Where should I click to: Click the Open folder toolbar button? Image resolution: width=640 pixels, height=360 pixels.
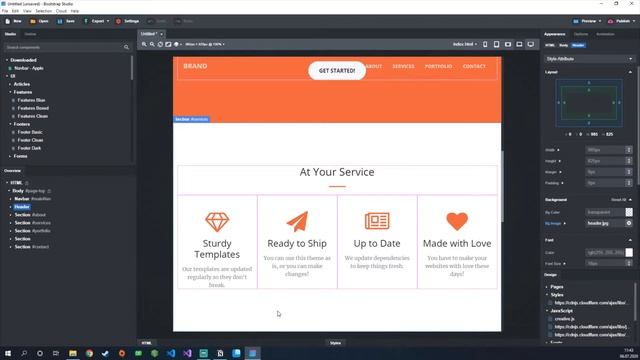coord(39,21)
